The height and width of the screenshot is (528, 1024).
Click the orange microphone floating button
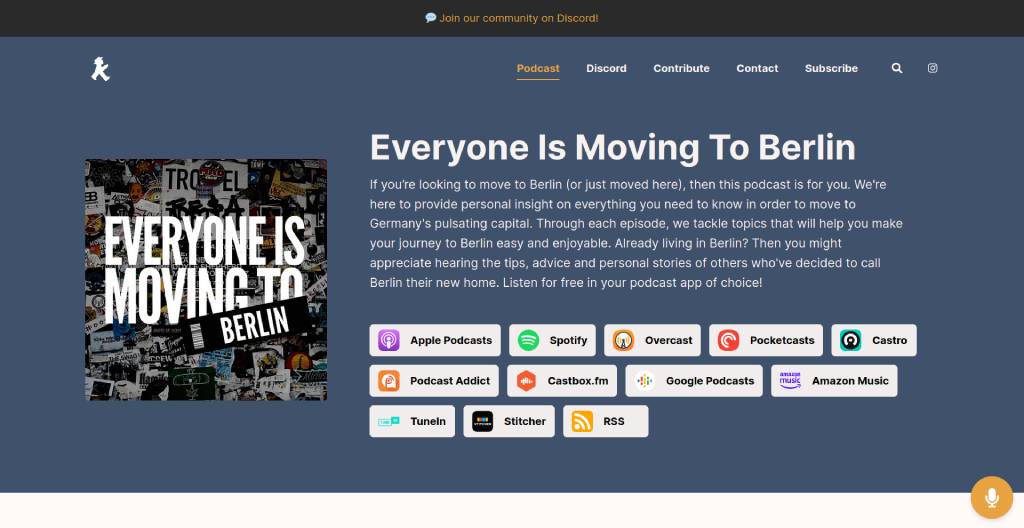pos(991,497)
